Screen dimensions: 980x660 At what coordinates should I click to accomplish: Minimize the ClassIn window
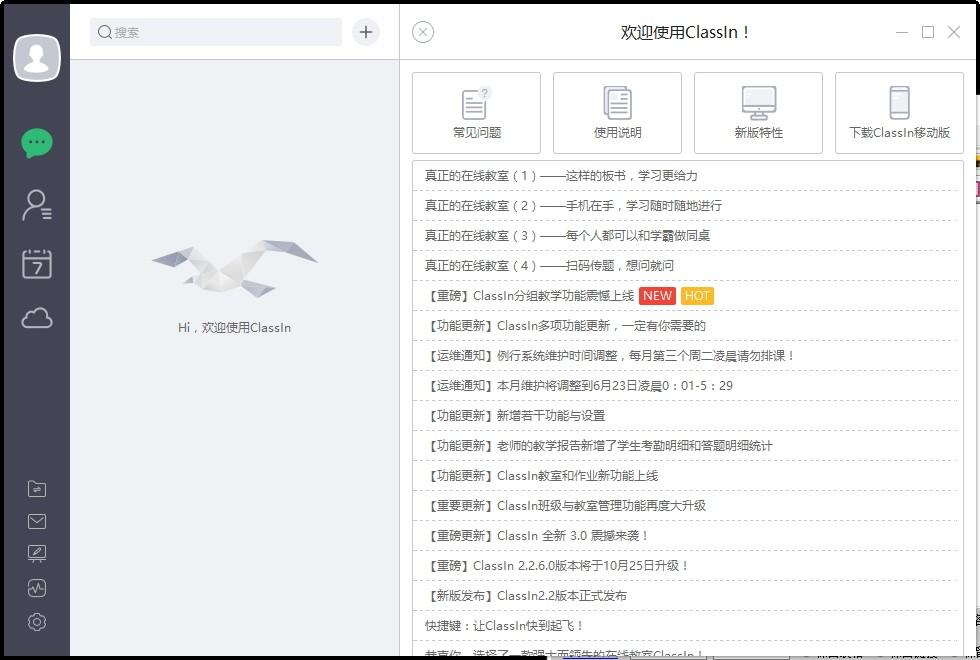(x=902, y=32)
